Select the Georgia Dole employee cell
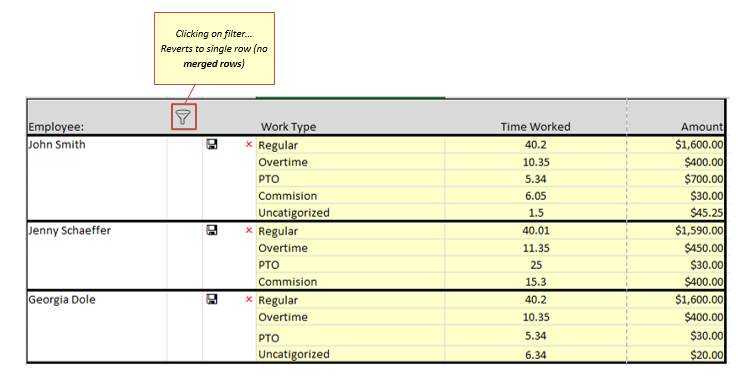The image size is (750, 380). 97,326
